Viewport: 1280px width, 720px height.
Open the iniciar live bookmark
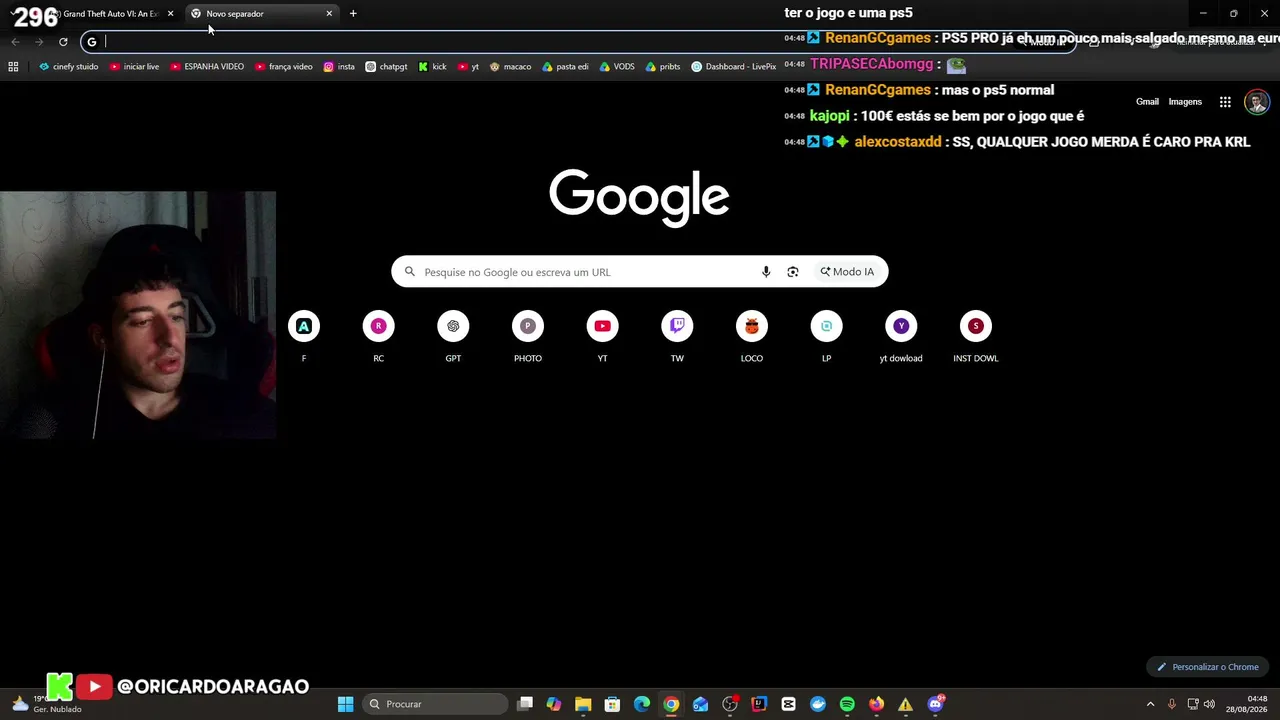pyautogui.click(x=134, y=67)
